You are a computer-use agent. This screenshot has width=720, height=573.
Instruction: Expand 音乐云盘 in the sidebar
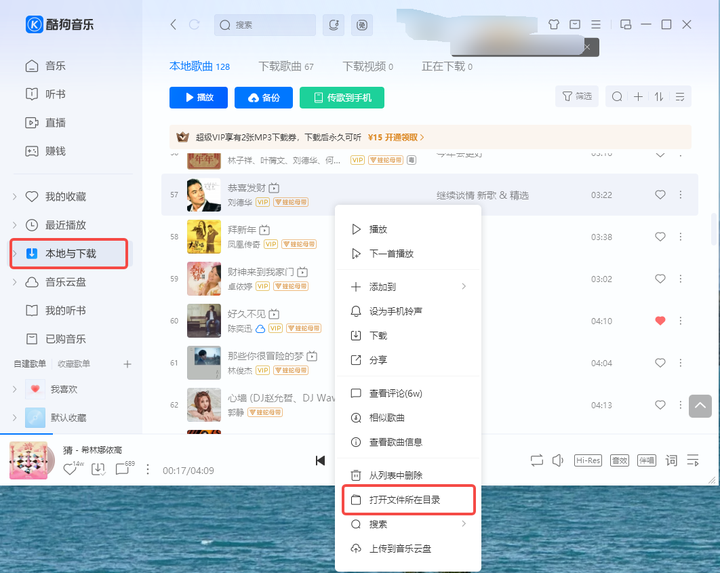15,282
